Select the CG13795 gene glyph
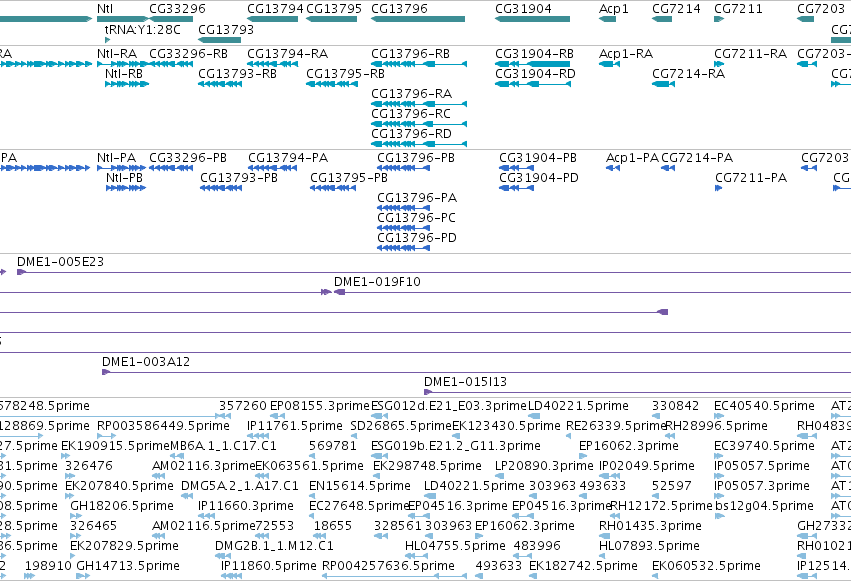This screenshot has width=851, height=581. tap(332, 19)
